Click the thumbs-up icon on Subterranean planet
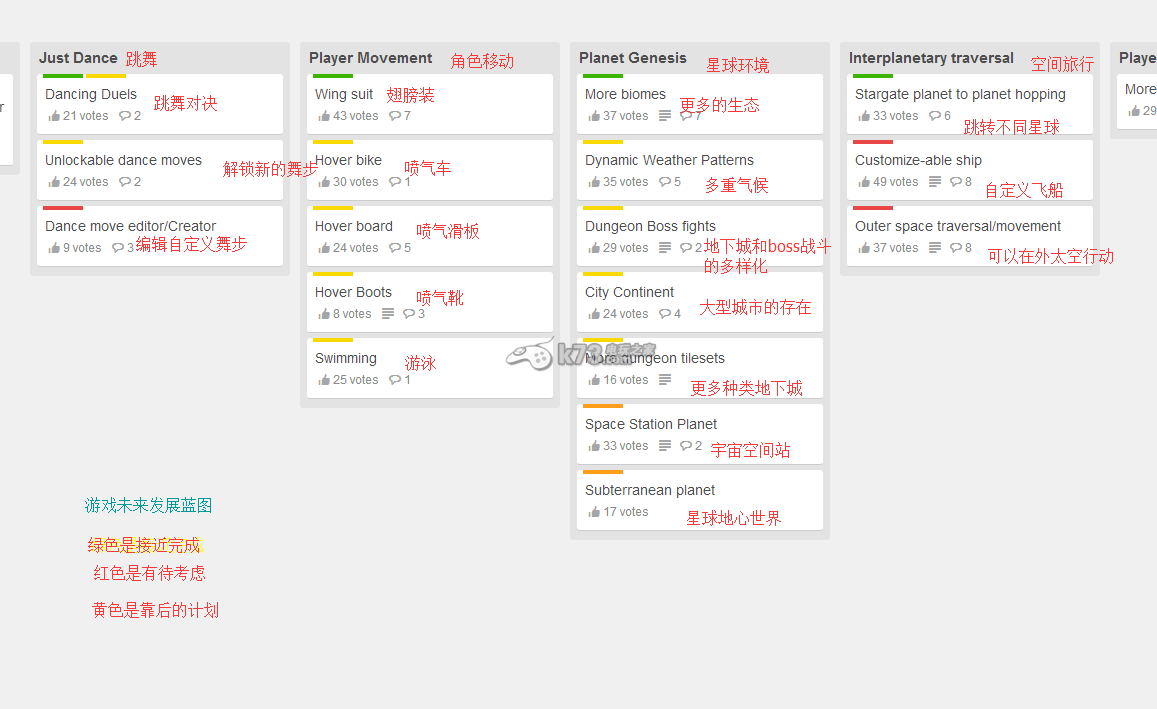Screen dimensions: 1157x709 [x=594, y=512]
